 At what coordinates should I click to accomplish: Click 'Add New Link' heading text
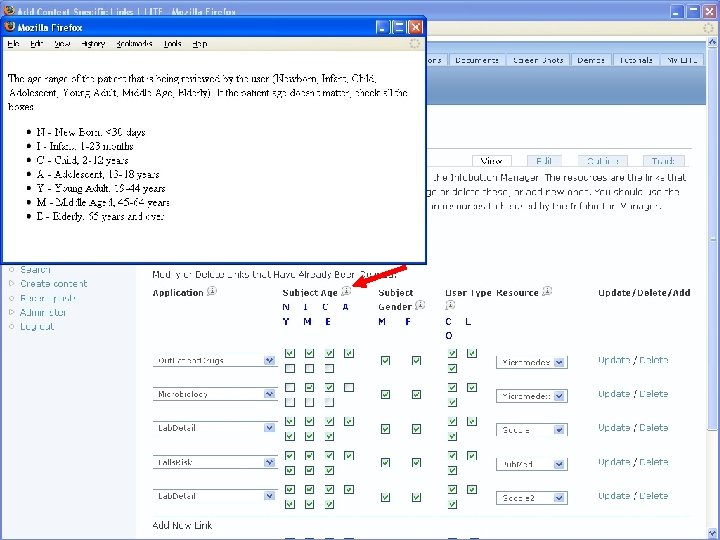(182, 525)
